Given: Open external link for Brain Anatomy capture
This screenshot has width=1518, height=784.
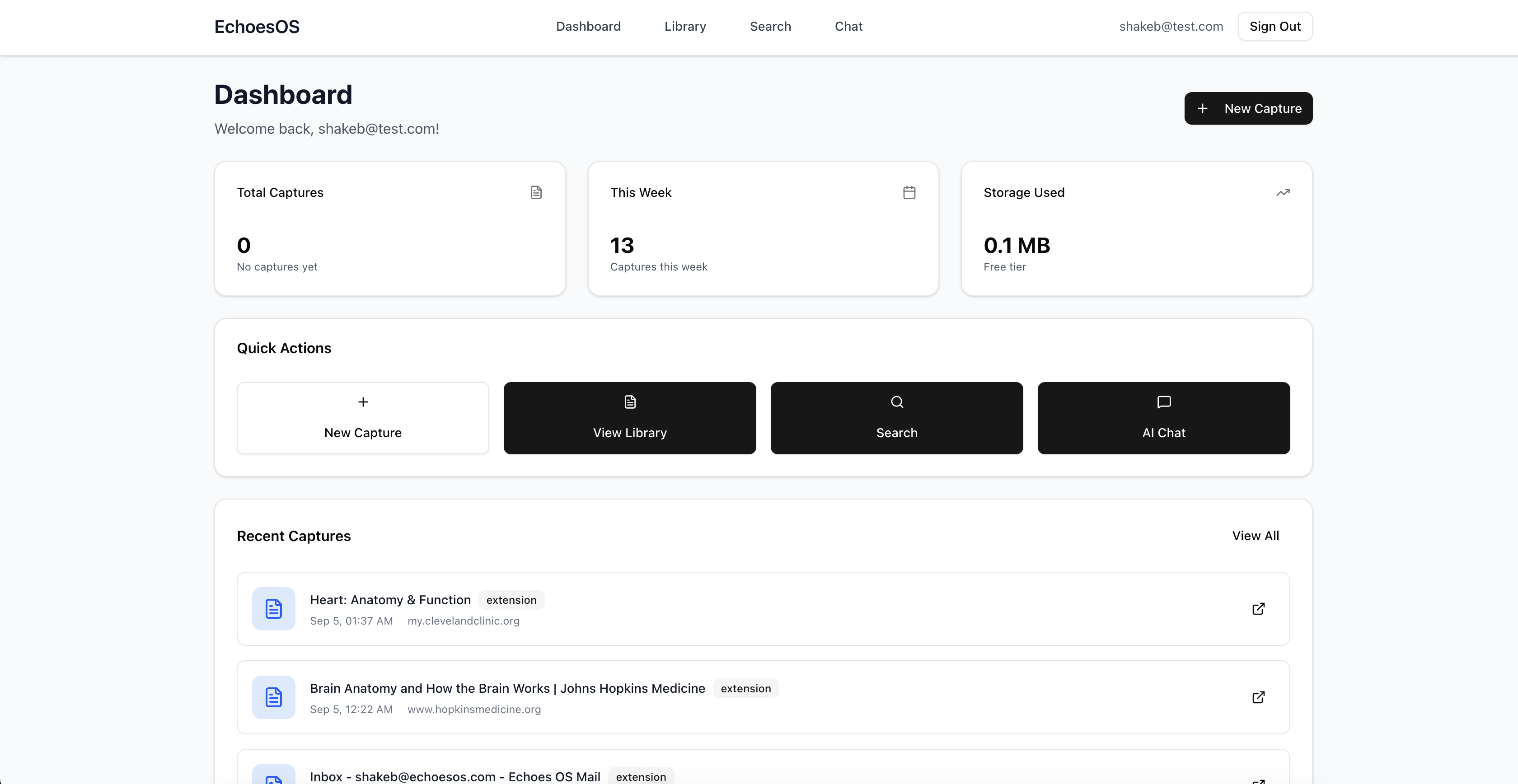Looking at the screenshot, I should pyautogui.click(x=1258, y=697).
